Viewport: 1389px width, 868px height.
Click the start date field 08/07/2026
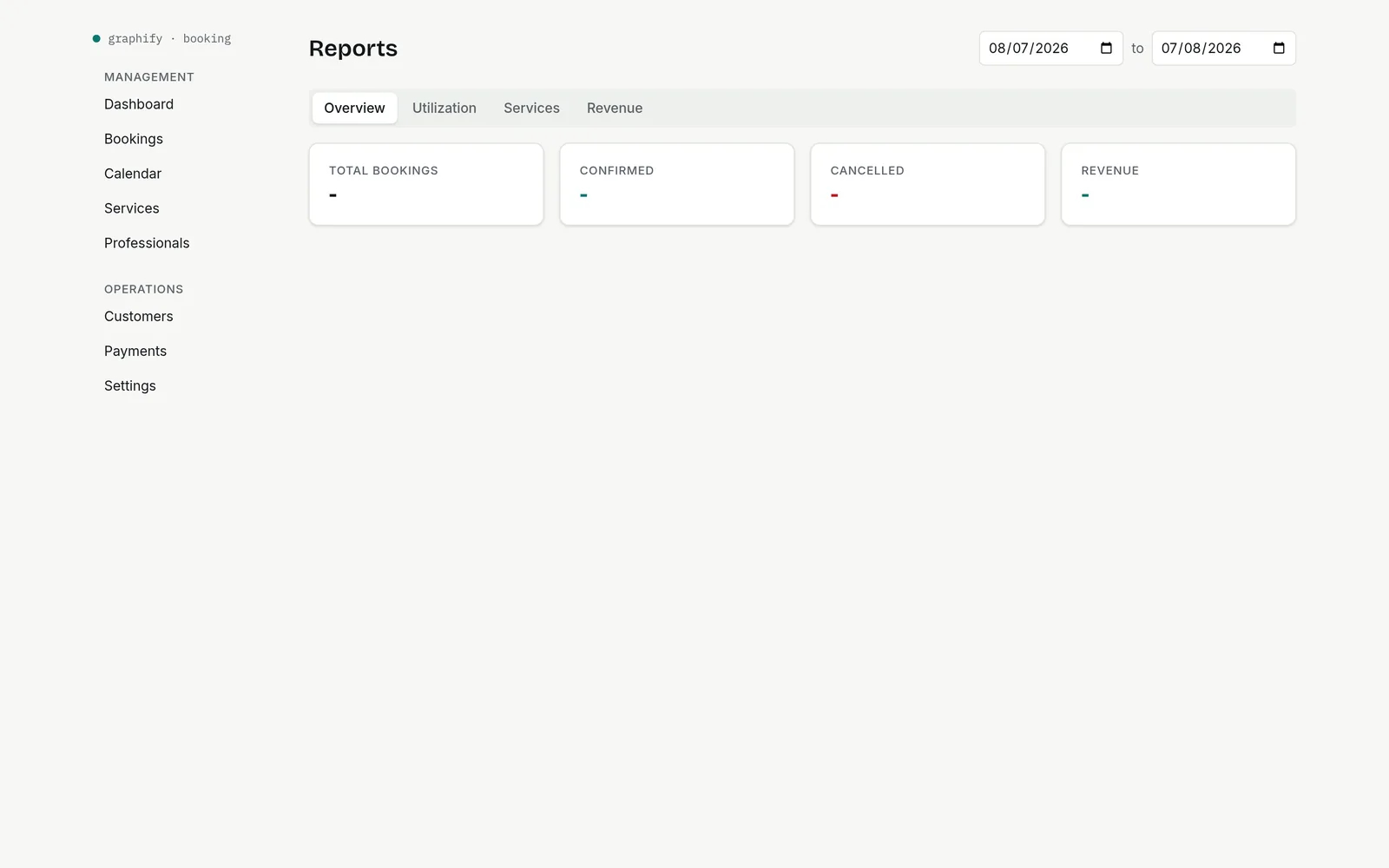point(1050,49)
